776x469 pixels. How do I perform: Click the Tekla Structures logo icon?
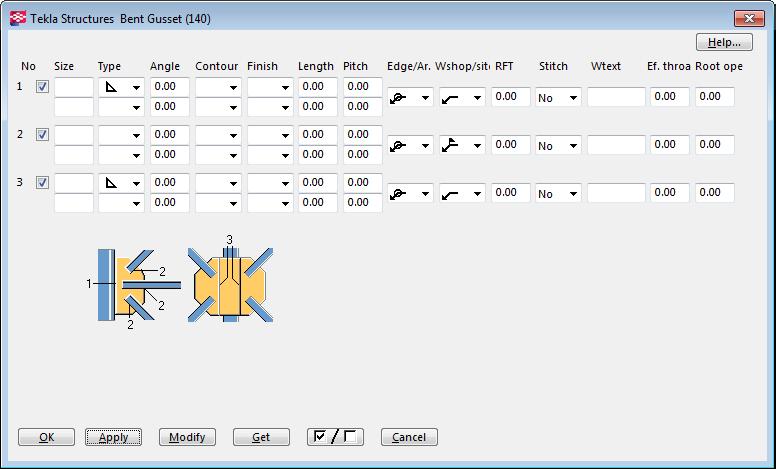coord(18,19)
